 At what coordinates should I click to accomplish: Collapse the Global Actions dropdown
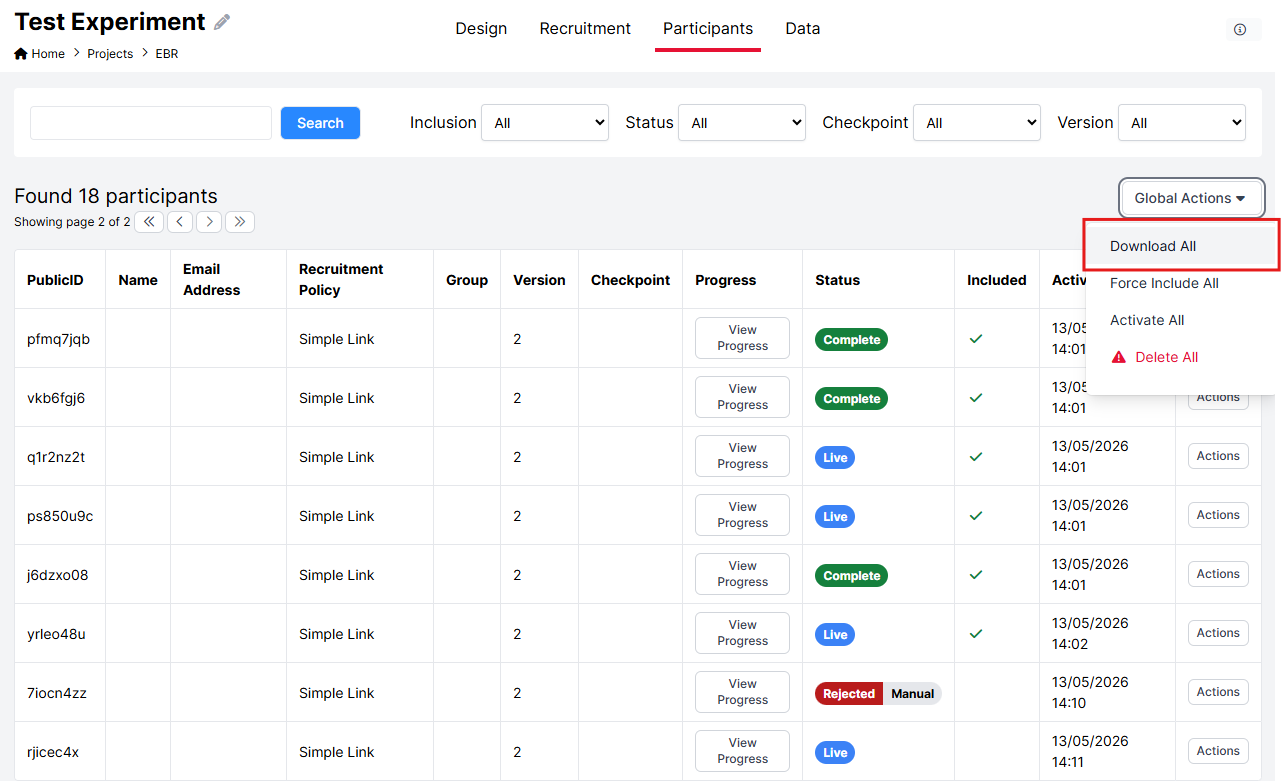coord(1192,198)
